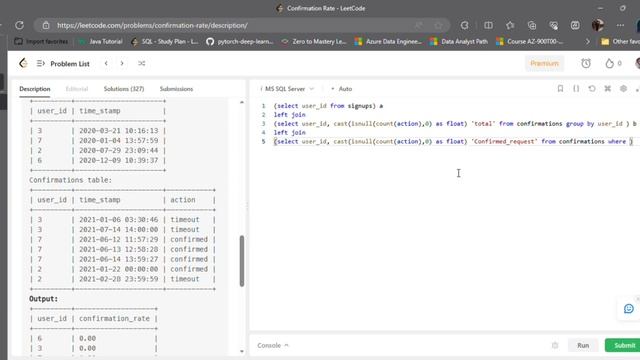
Task: Expand more bookmarks chevron
Action: pos(587,41)
